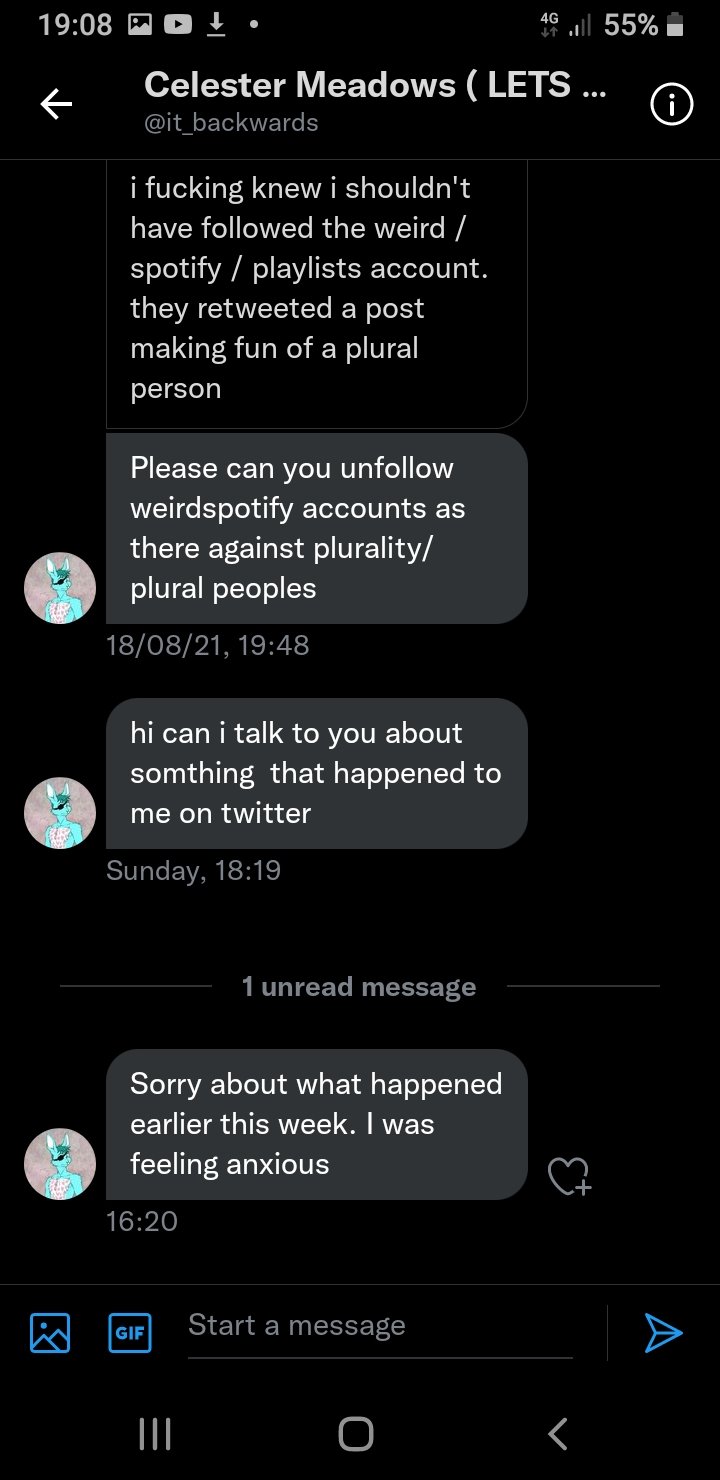Open conversation info icon
The width and height of the screenshot is (720, 1480).
coord(671,104)
